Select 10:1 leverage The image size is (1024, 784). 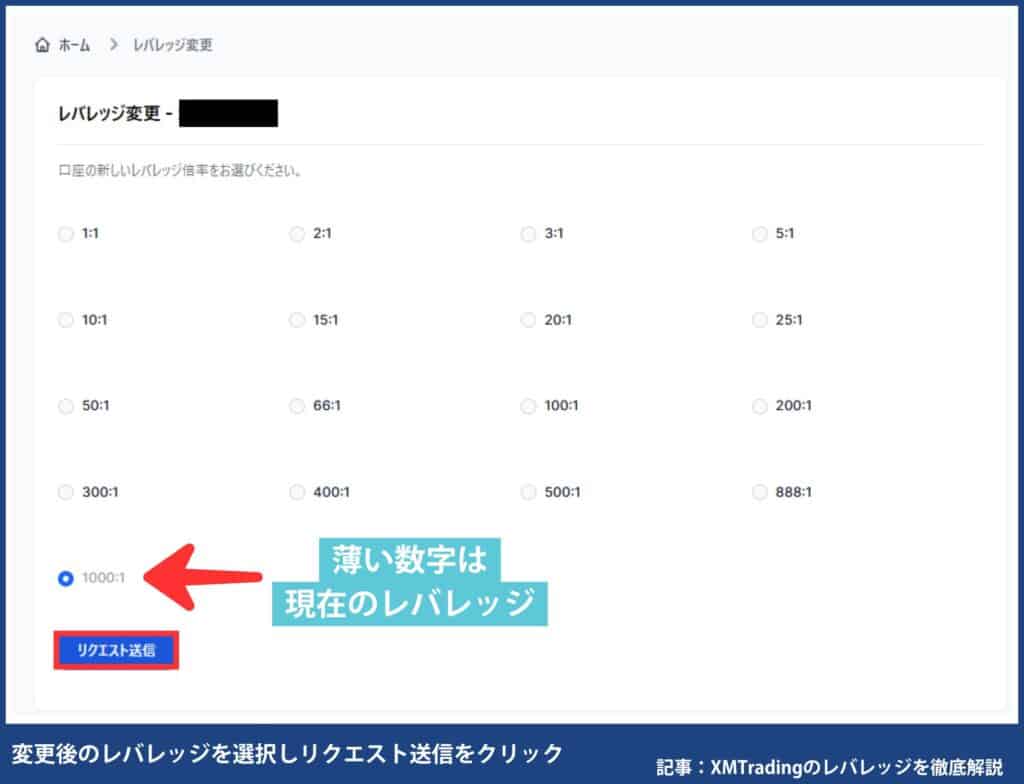[x=65, y=320]
